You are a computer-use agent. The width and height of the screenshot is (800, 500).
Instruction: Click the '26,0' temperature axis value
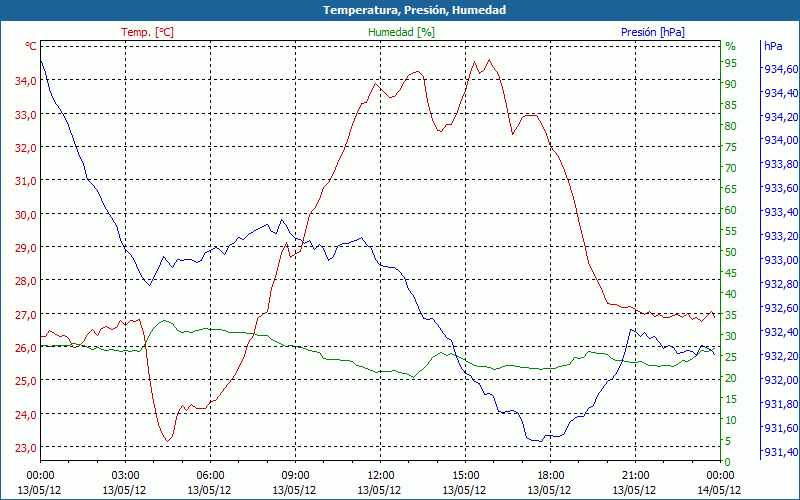click(27, 348)
